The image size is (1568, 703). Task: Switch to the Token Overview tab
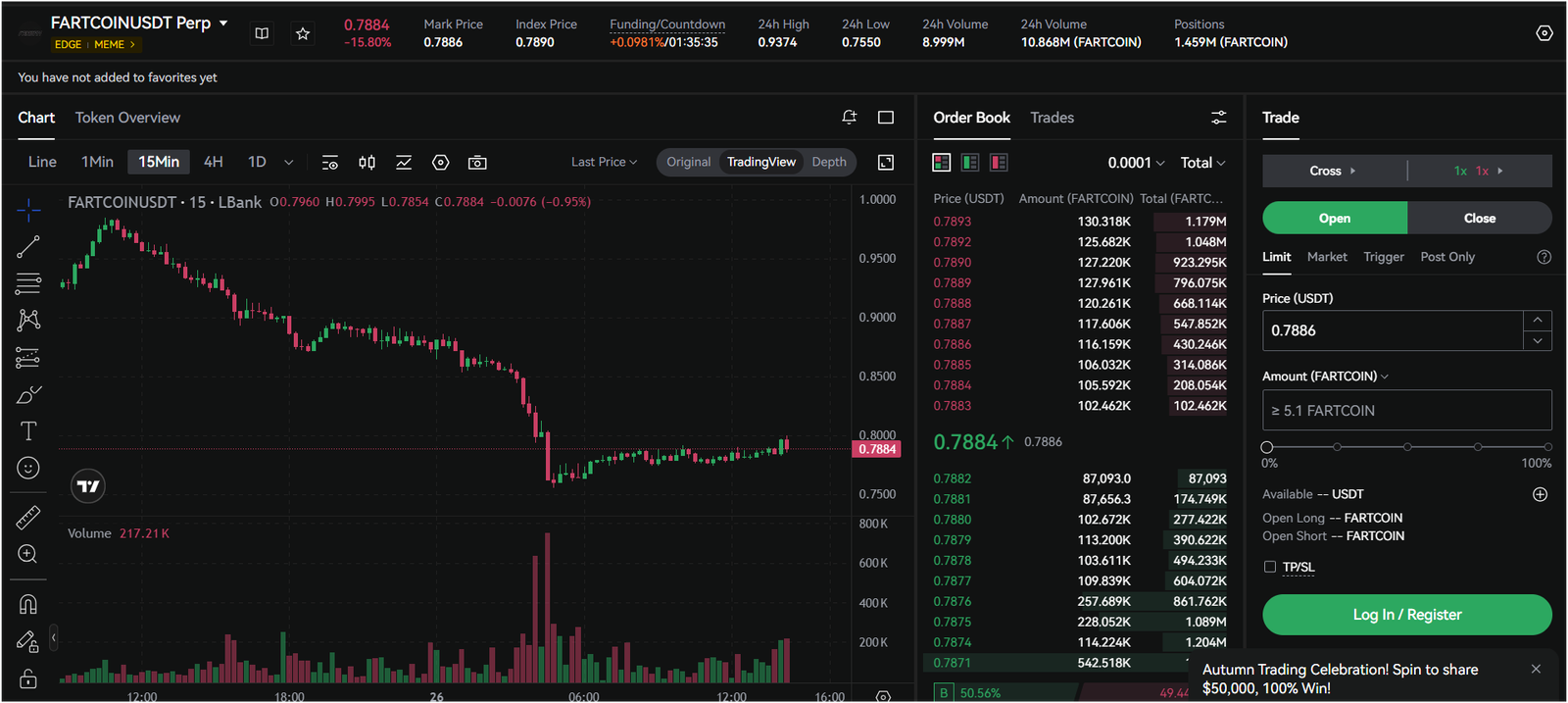pos(127,118)
